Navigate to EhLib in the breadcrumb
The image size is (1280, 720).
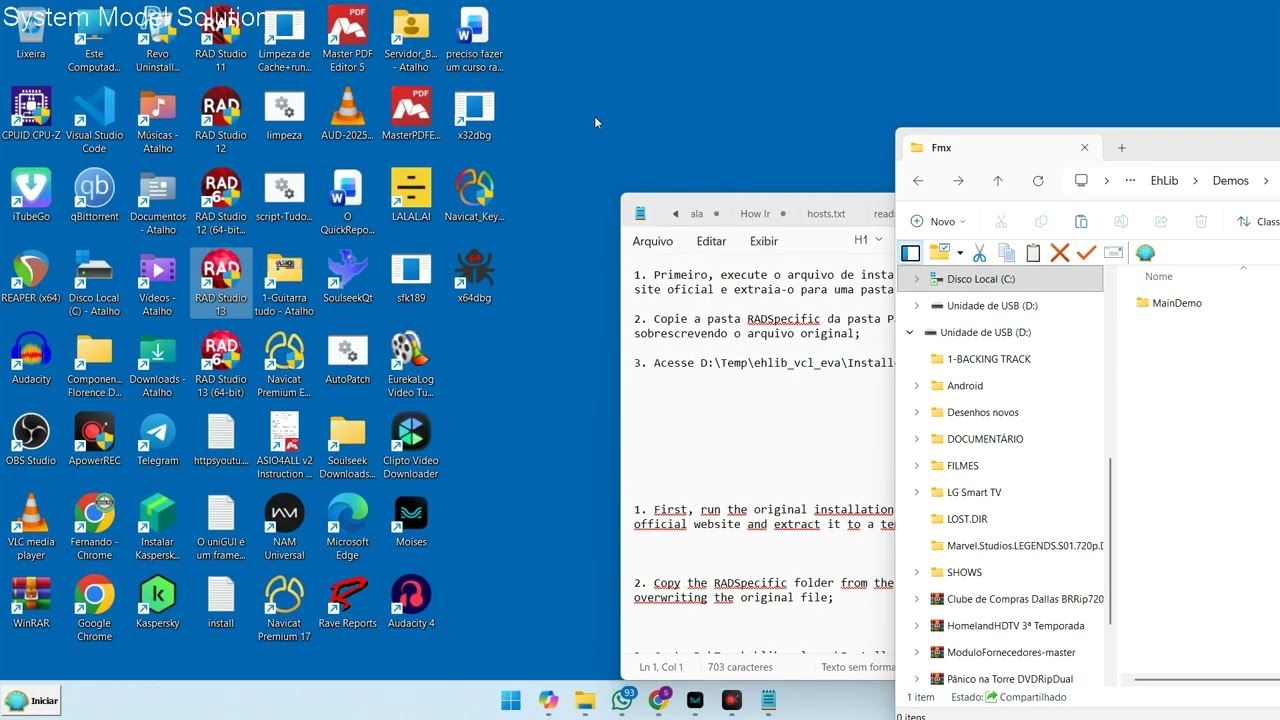click(1164, 181)
